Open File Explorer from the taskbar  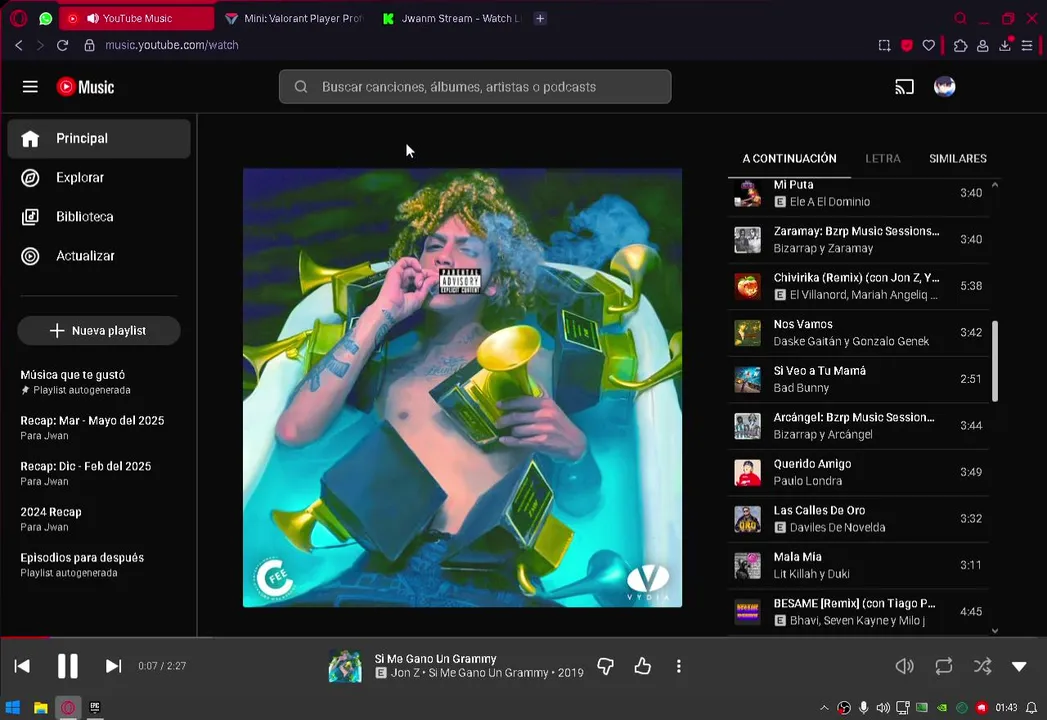coord(41,707)
